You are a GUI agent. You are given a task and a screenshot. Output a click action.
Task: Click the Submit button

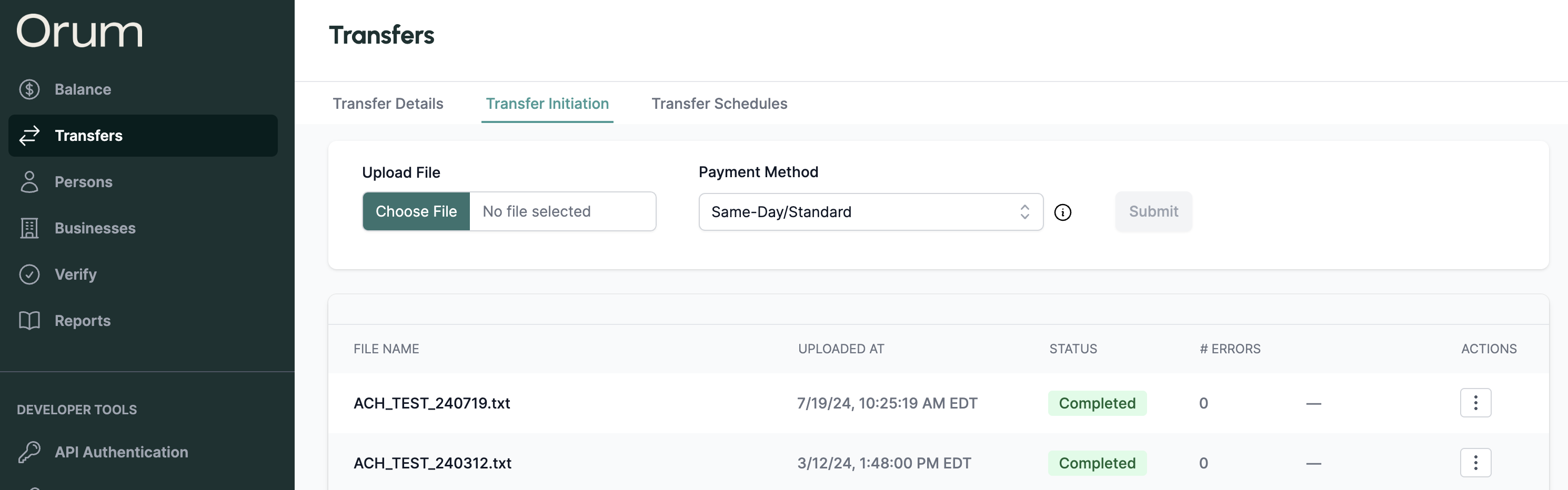[x=1153, y=211]
